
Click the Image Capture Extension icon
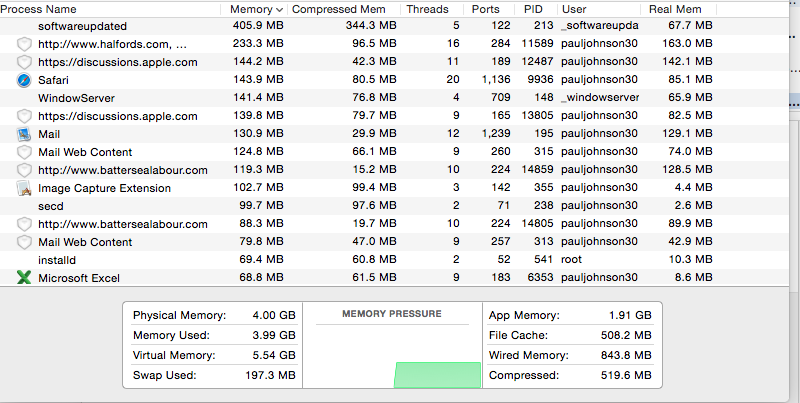(24, 188)
